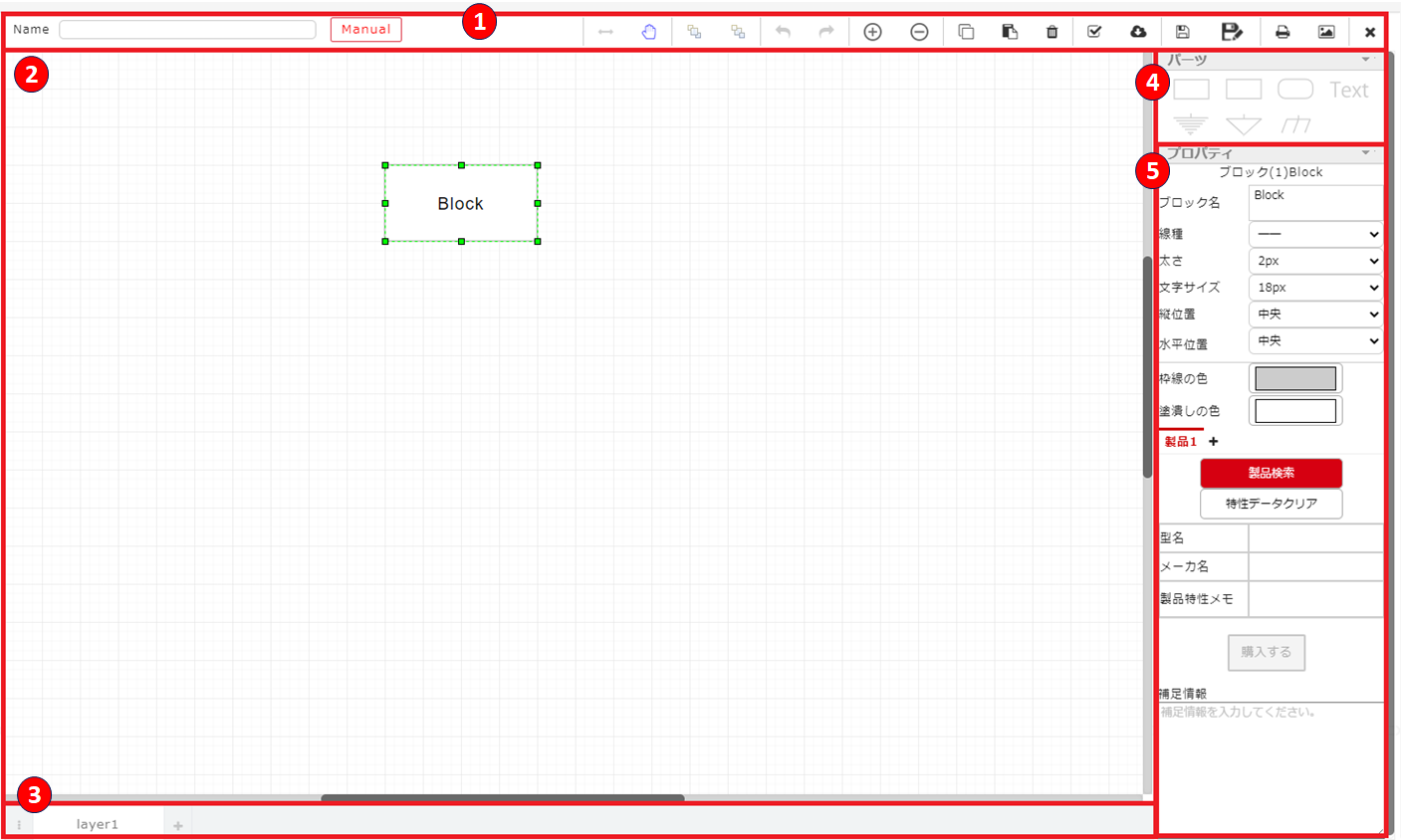Click the export as image icon

(1326, 32)
